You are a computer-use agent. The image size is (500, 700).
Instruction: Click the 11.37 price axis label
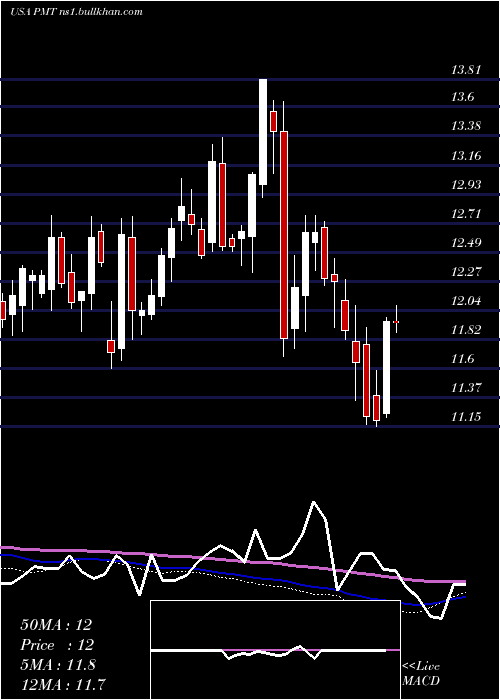tap(466, 388)
